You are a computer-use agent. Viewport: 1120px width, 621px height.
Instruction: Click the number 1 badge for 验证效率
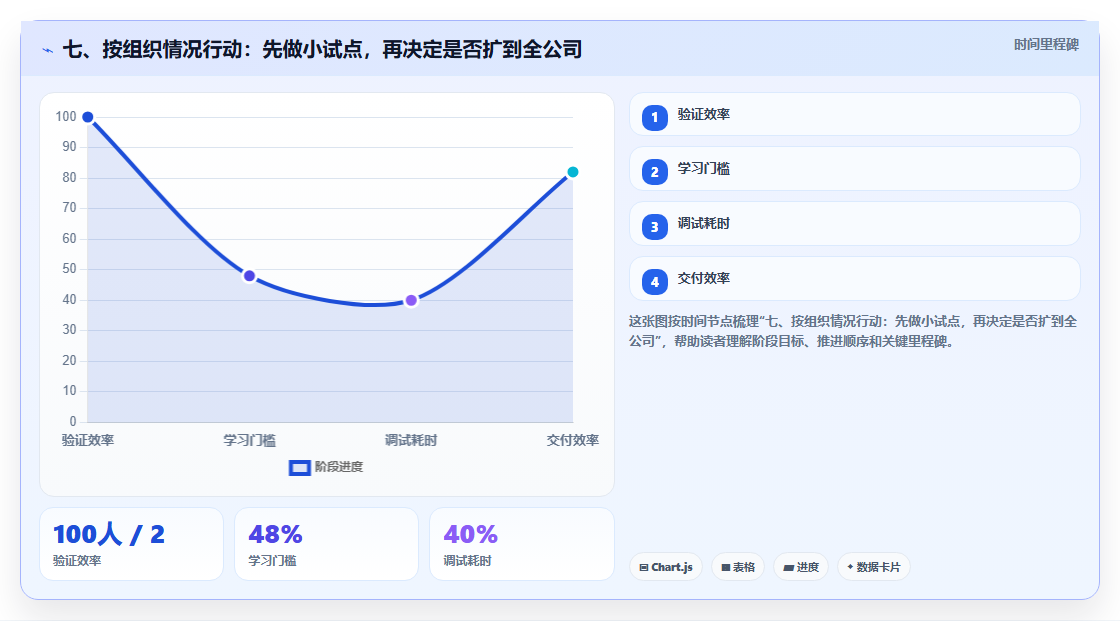tap(654, 117)
